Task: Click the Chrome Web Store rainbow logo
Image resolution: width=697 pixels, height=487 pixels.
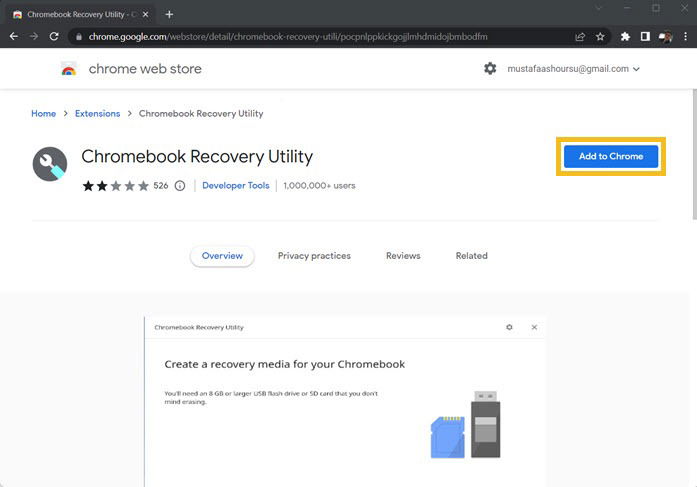Action: pyautogui.click(x=68, y=69)
